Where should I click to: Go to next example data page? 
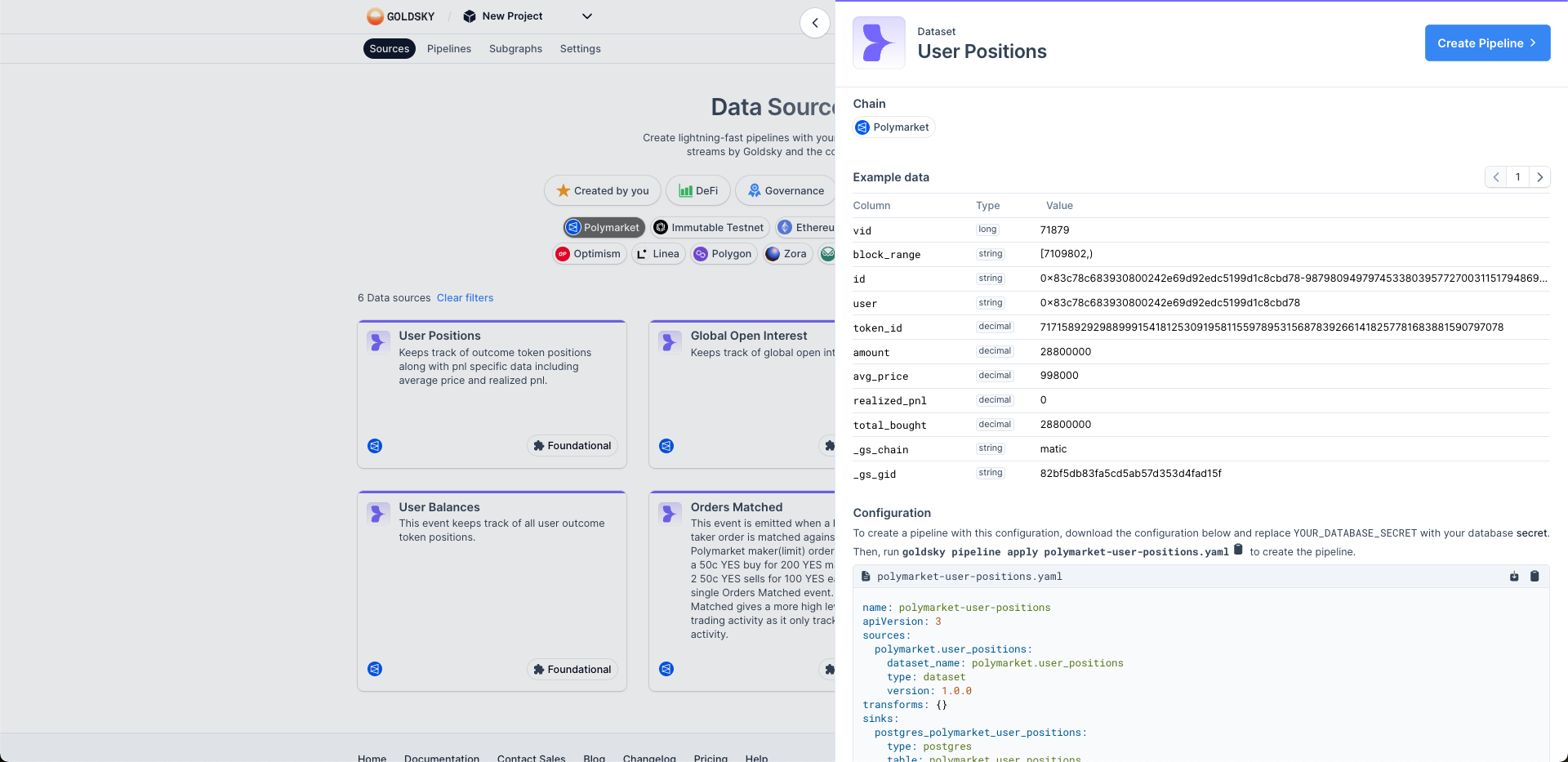[x=1539, y=177]
